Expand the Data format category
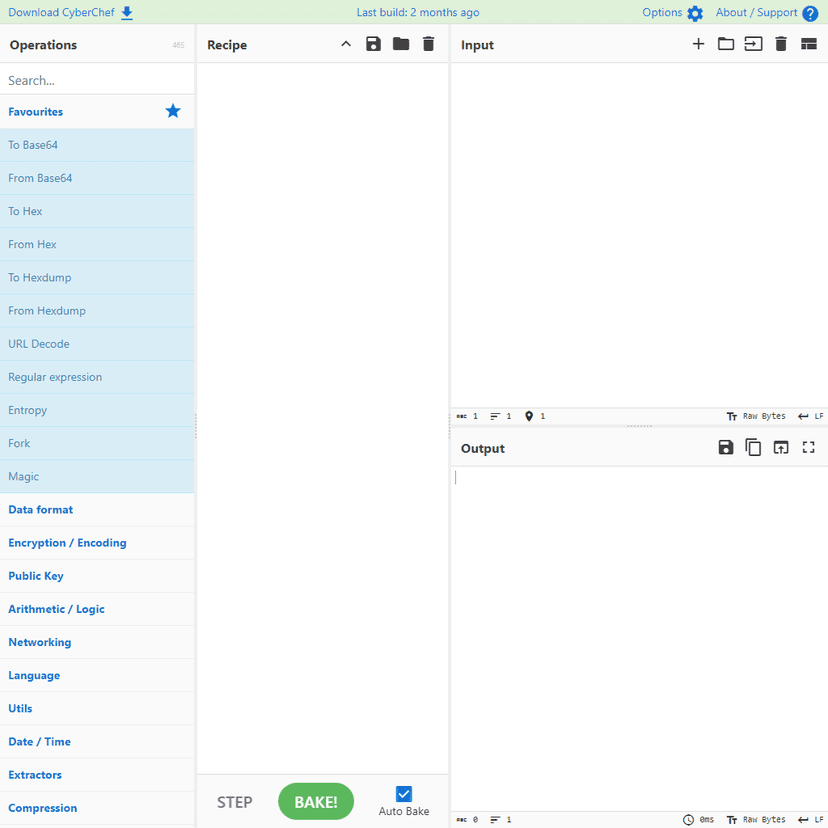Viewport: 828px width, 828px height. tap(41, 510)
